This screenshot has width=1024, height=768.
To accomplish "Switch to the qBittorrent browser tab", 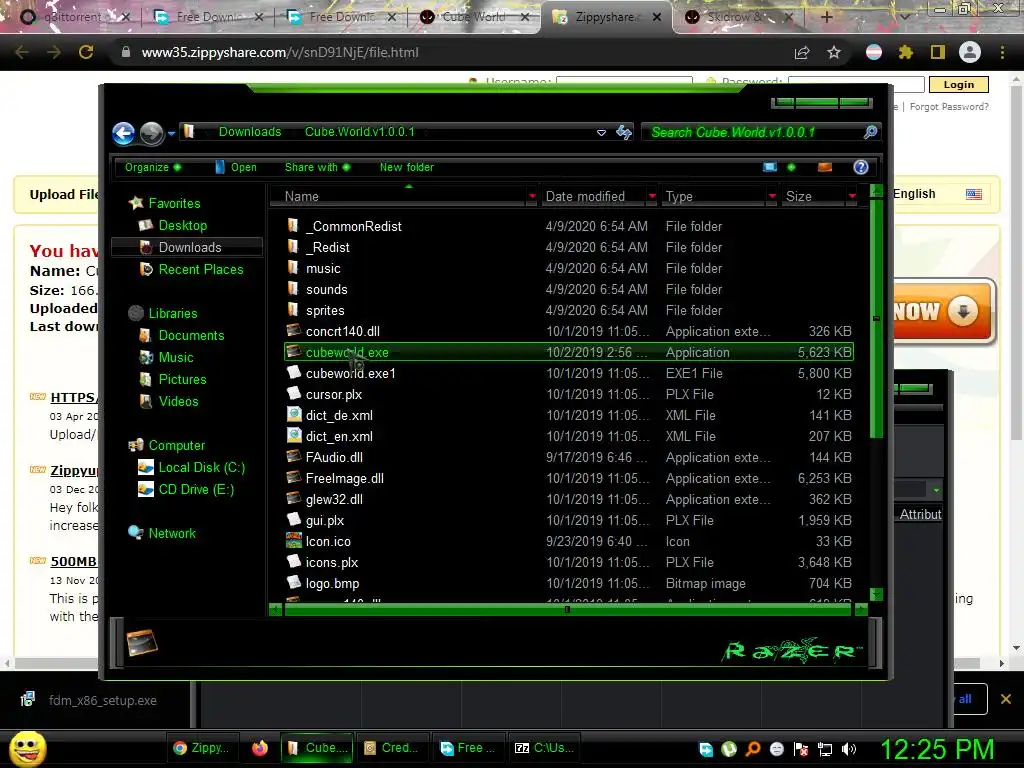I will [x=73, y=17].
